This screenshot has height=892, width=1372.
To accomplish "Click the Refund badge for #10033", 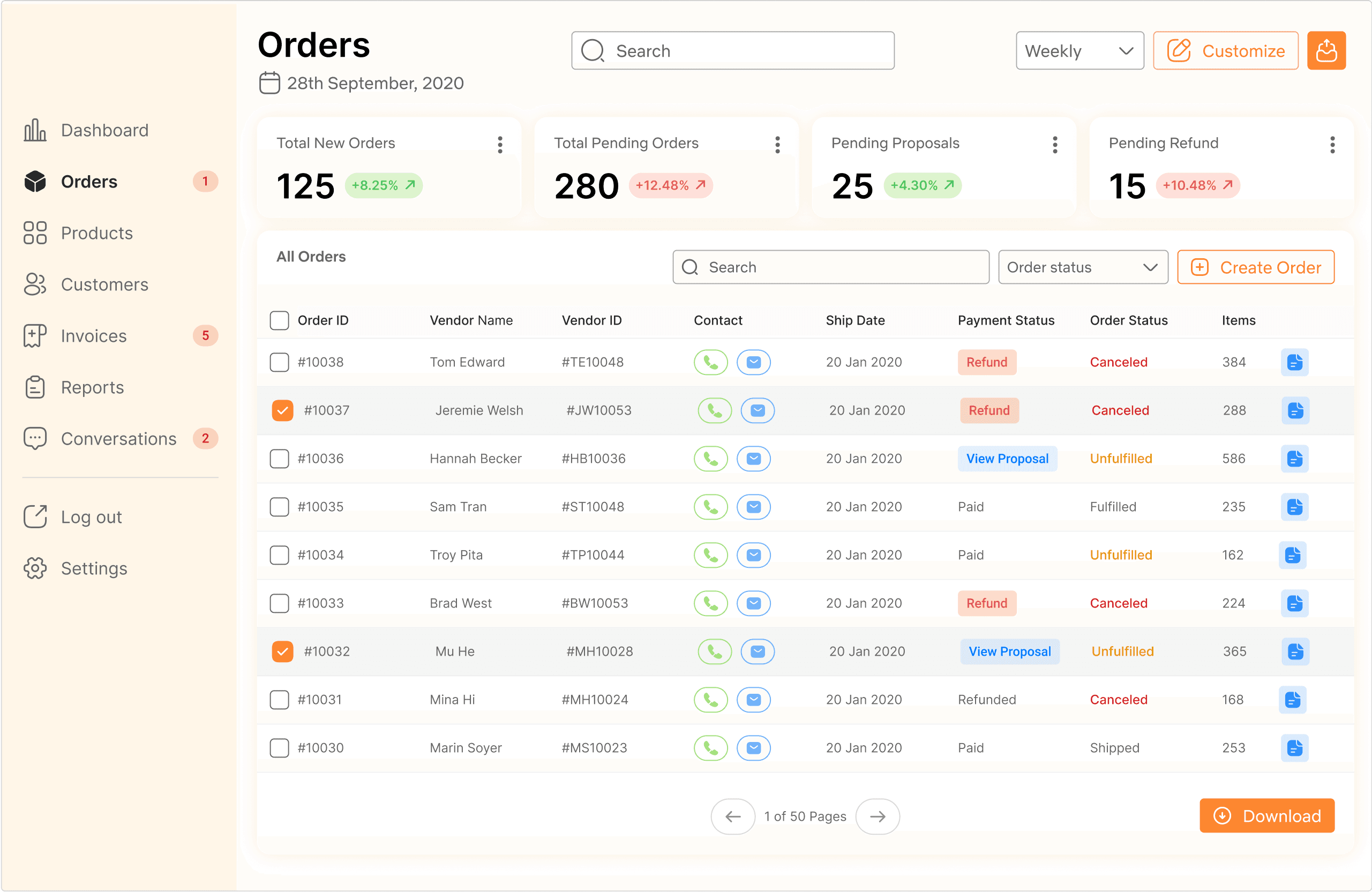I will point(986,603).
